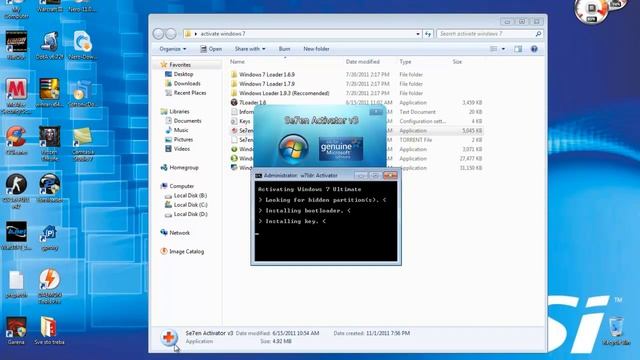Click the cmd icon in Administrator window title
This screenshot has height=360, width=640.
click(x=258, y=176)
